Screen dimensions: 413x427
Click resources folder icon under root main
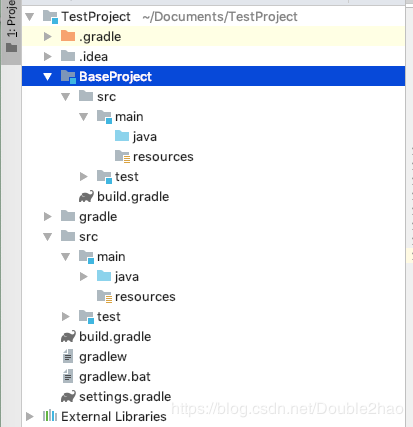(104, 296)
